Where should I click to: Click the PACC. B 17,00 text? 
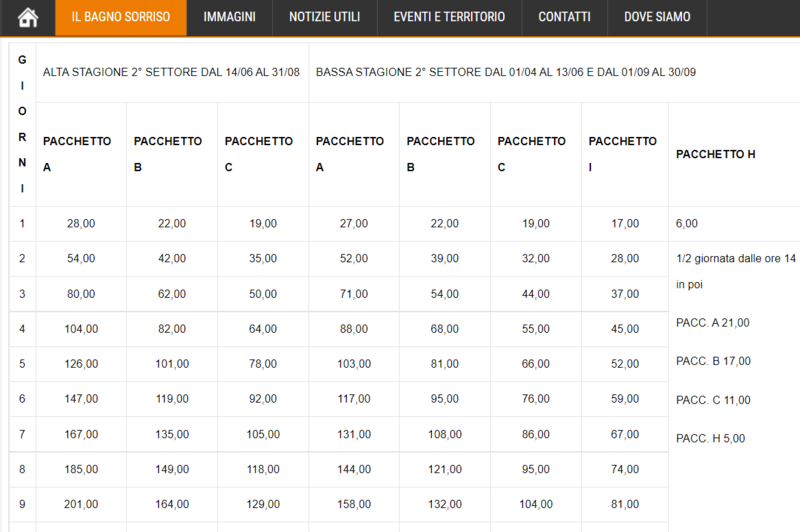pyautogui.click(x=712, y=361)
